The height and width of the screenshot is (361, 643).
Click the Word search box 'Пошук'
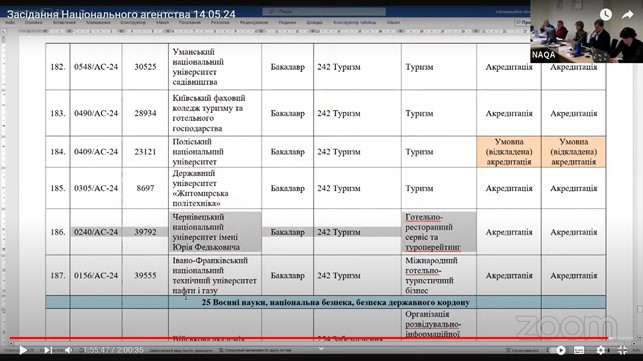pyautogui.click(x=324, y=11)
